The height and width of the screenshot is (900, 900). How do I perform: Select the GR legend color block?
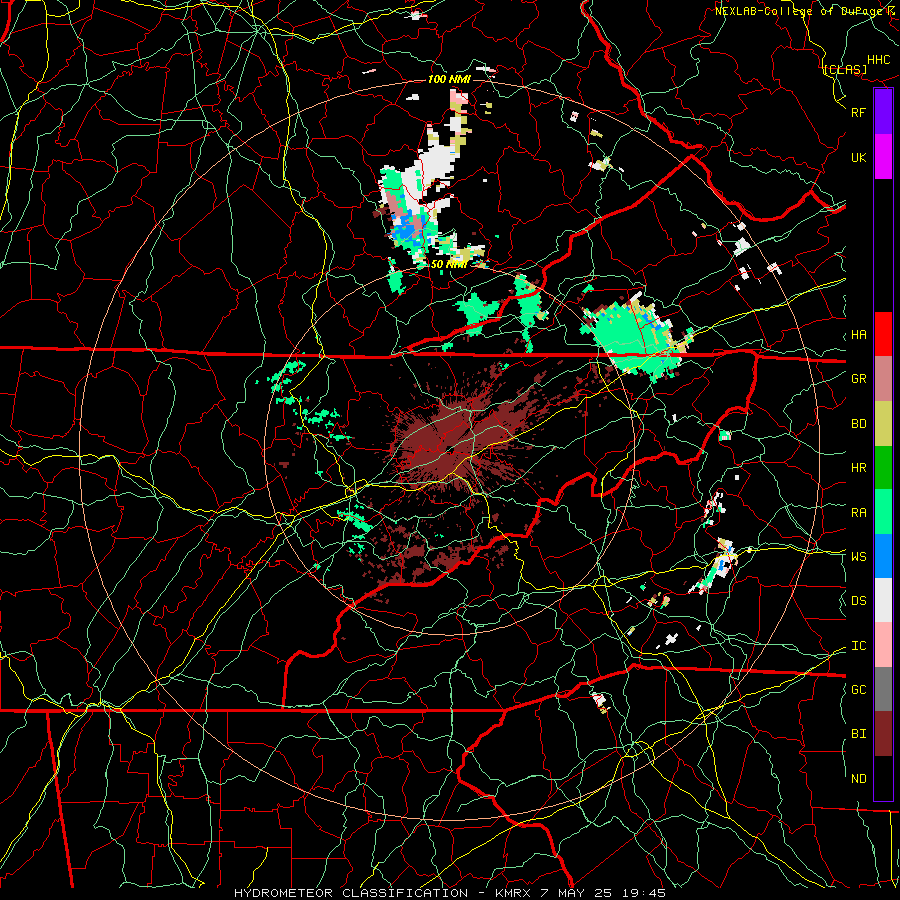(x=883, y=378)
